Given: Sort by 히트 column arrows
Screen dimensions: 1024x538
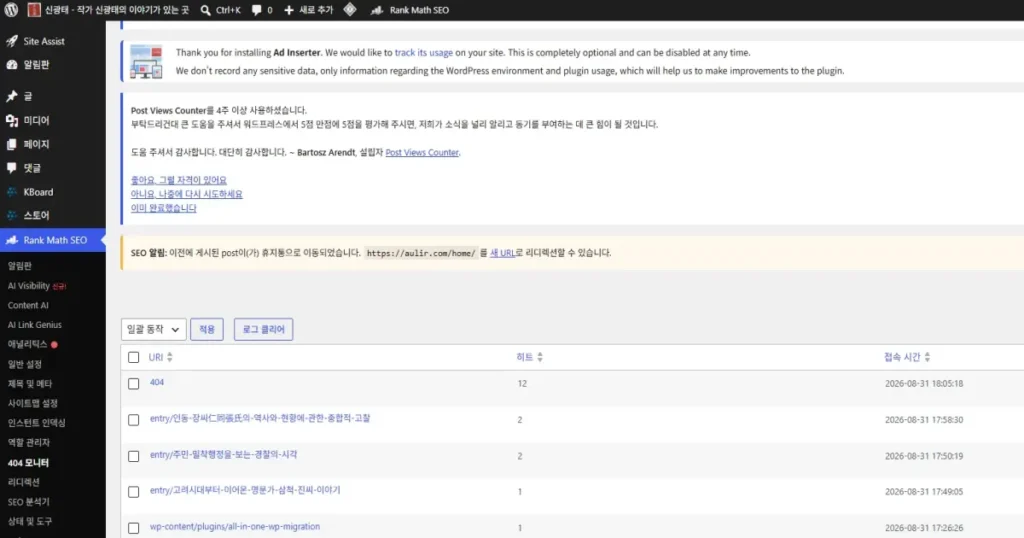Looking at the screenshot, I should click(539, 357).
